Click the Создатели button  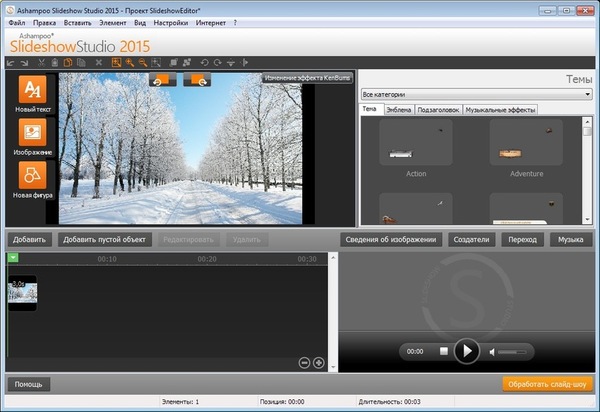[471, 240]
